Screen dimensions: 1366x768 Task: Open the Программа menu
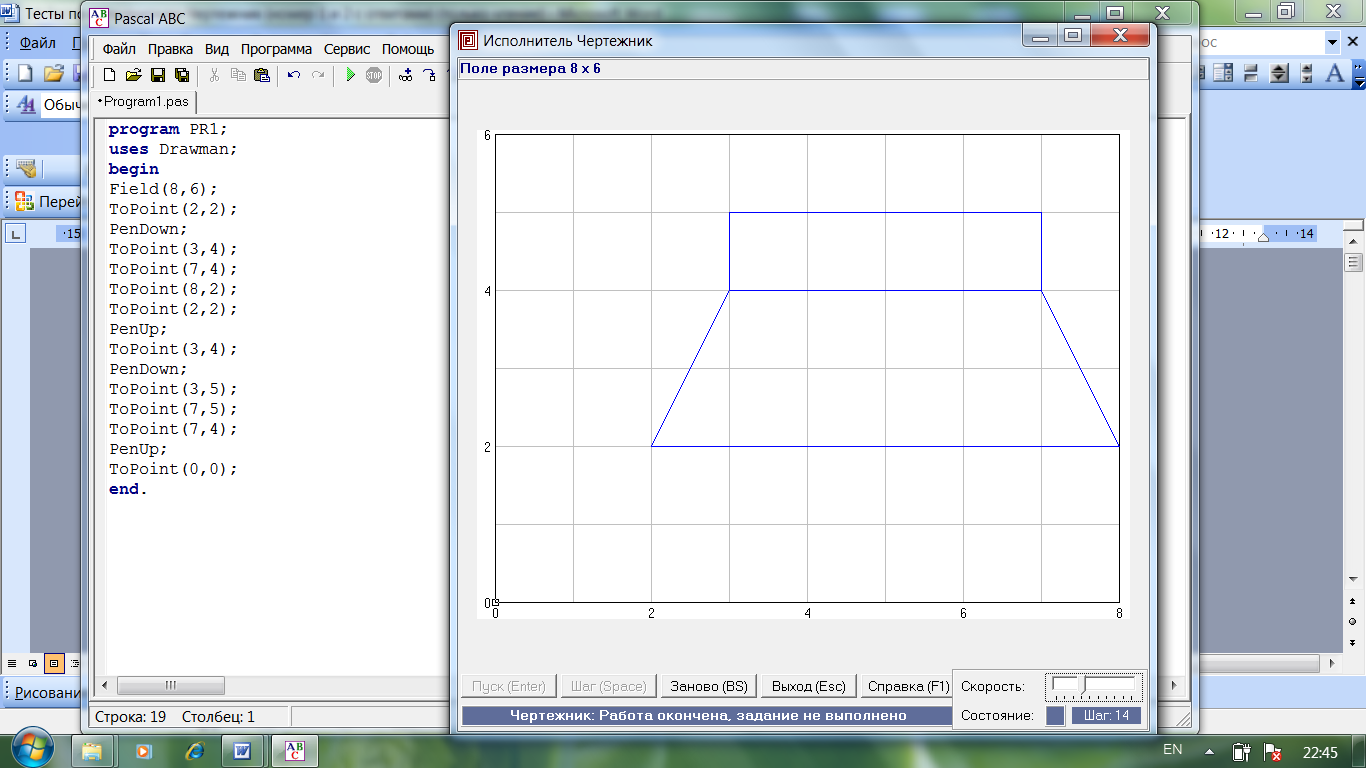(276, 49)
